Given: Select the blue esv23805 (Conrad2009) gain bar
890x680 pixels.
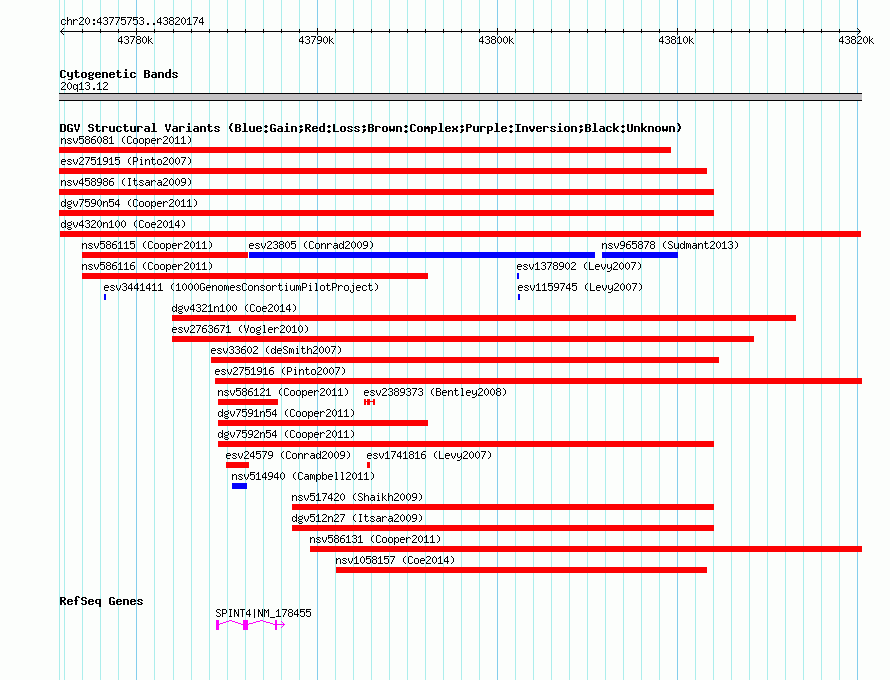Looking at the screenshot, I should 422,255.
